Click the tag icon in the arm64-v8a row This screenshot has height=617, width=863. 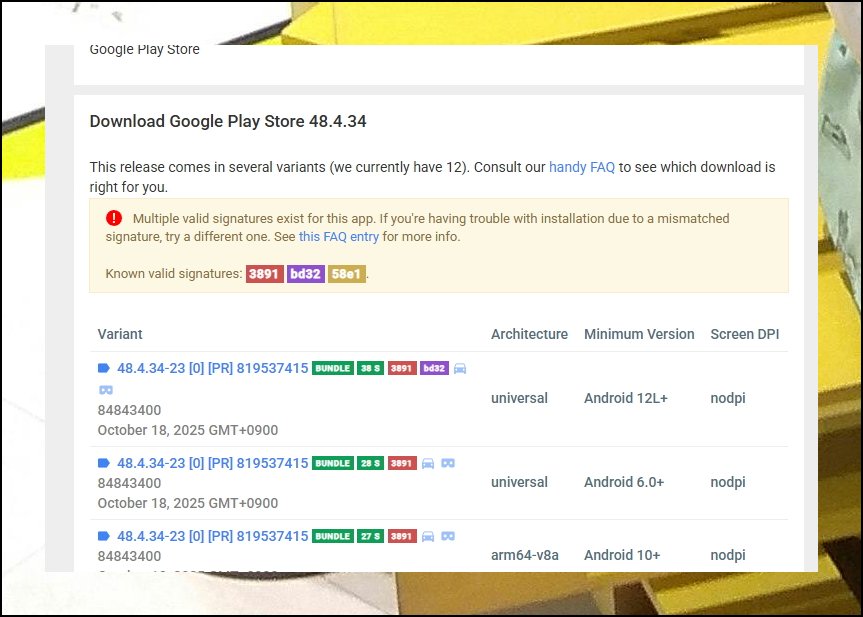point(103,536)
